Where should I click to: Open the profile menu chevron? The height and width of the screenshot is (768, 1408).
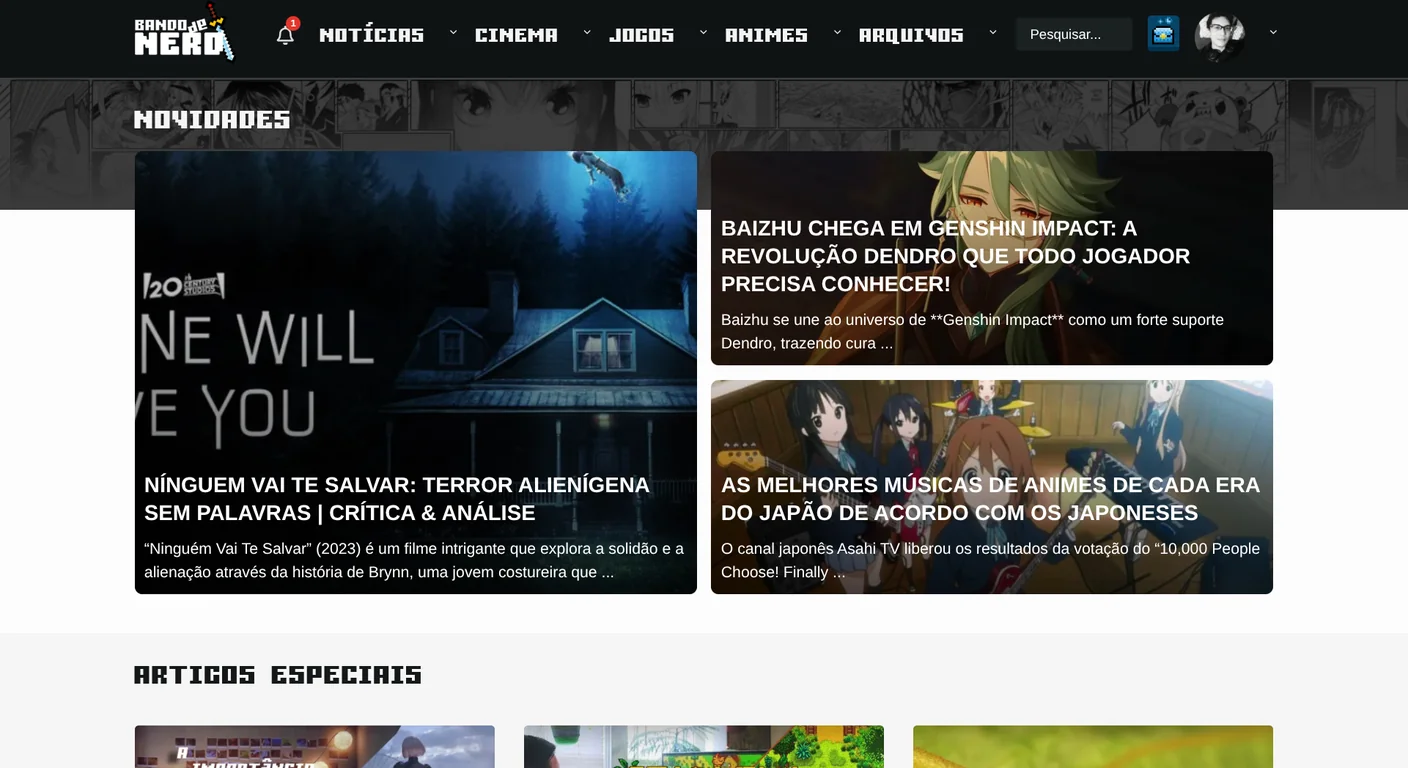[x=1273, y=32]
